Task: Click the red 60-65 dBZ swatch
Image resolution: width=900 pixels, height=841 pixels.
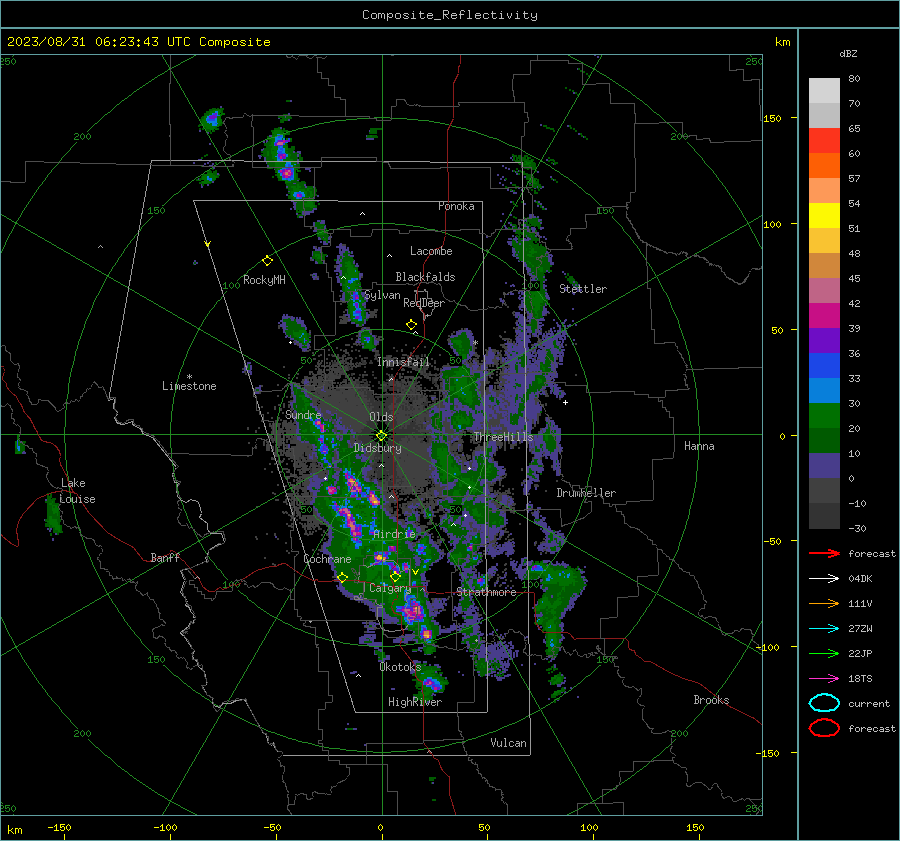Action: (824, 141)
